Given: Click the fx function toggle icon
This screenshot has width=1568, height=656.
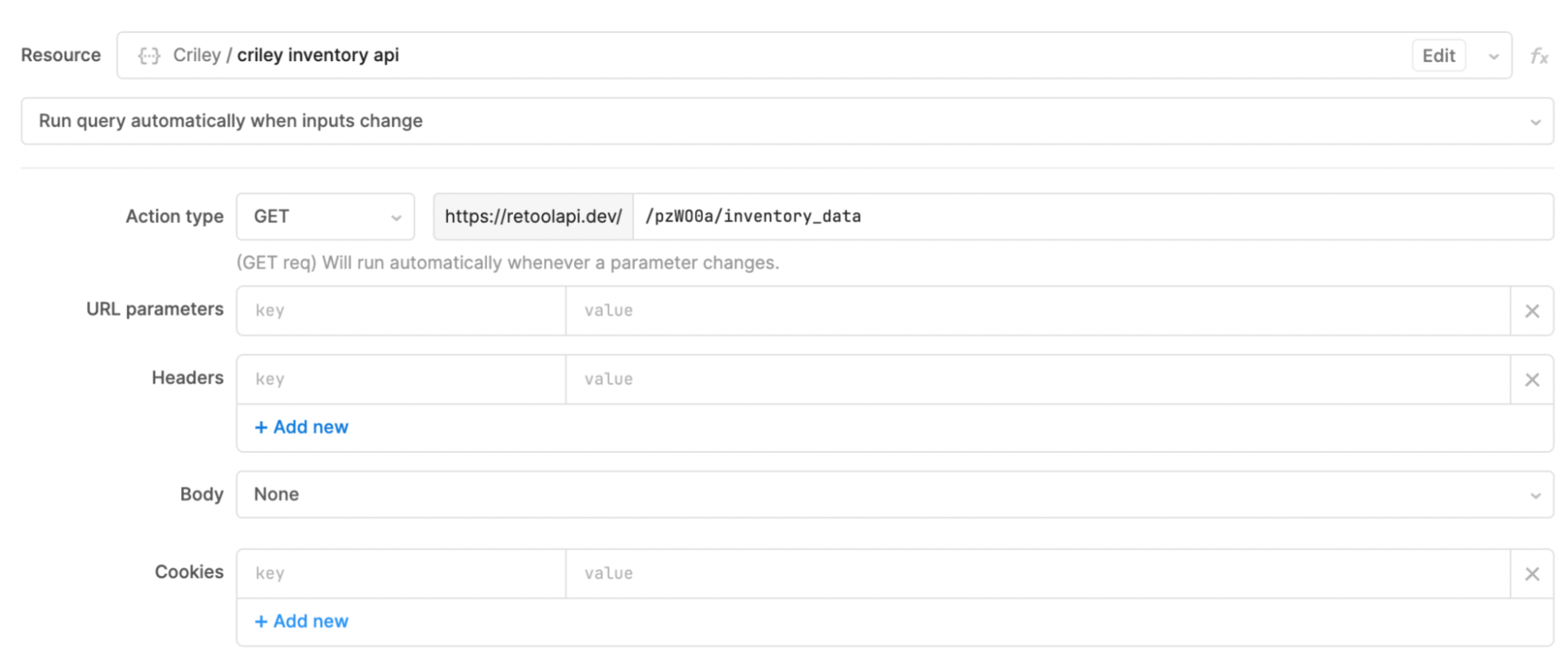Looking at the screenshot, I should pos(1538,57).
